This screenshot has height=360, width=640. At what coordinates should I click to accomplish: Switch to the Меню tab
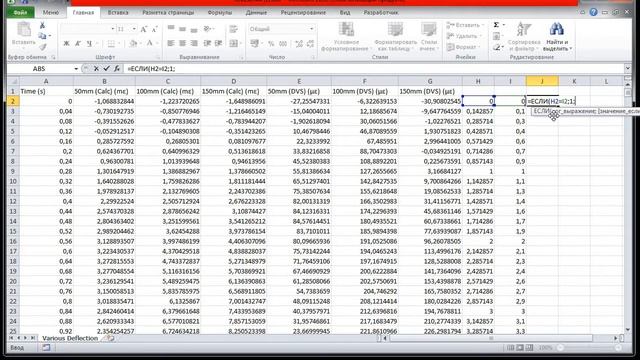coord(51,13)
